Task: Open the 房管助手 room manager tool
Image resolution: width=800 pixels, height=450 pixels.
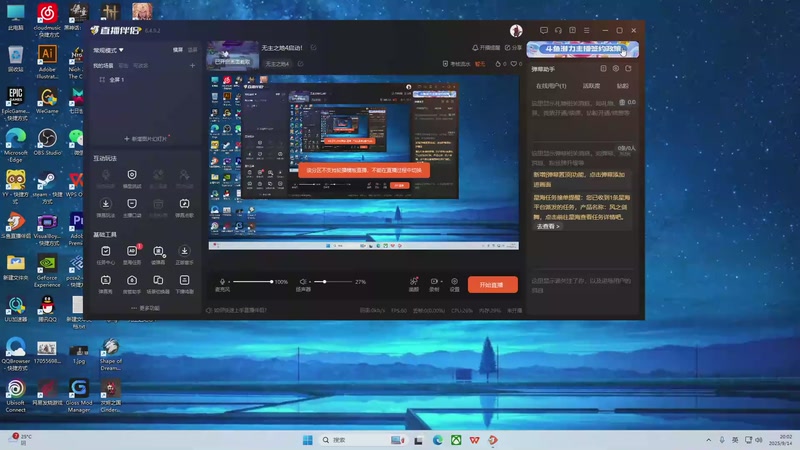Action: 132,280
